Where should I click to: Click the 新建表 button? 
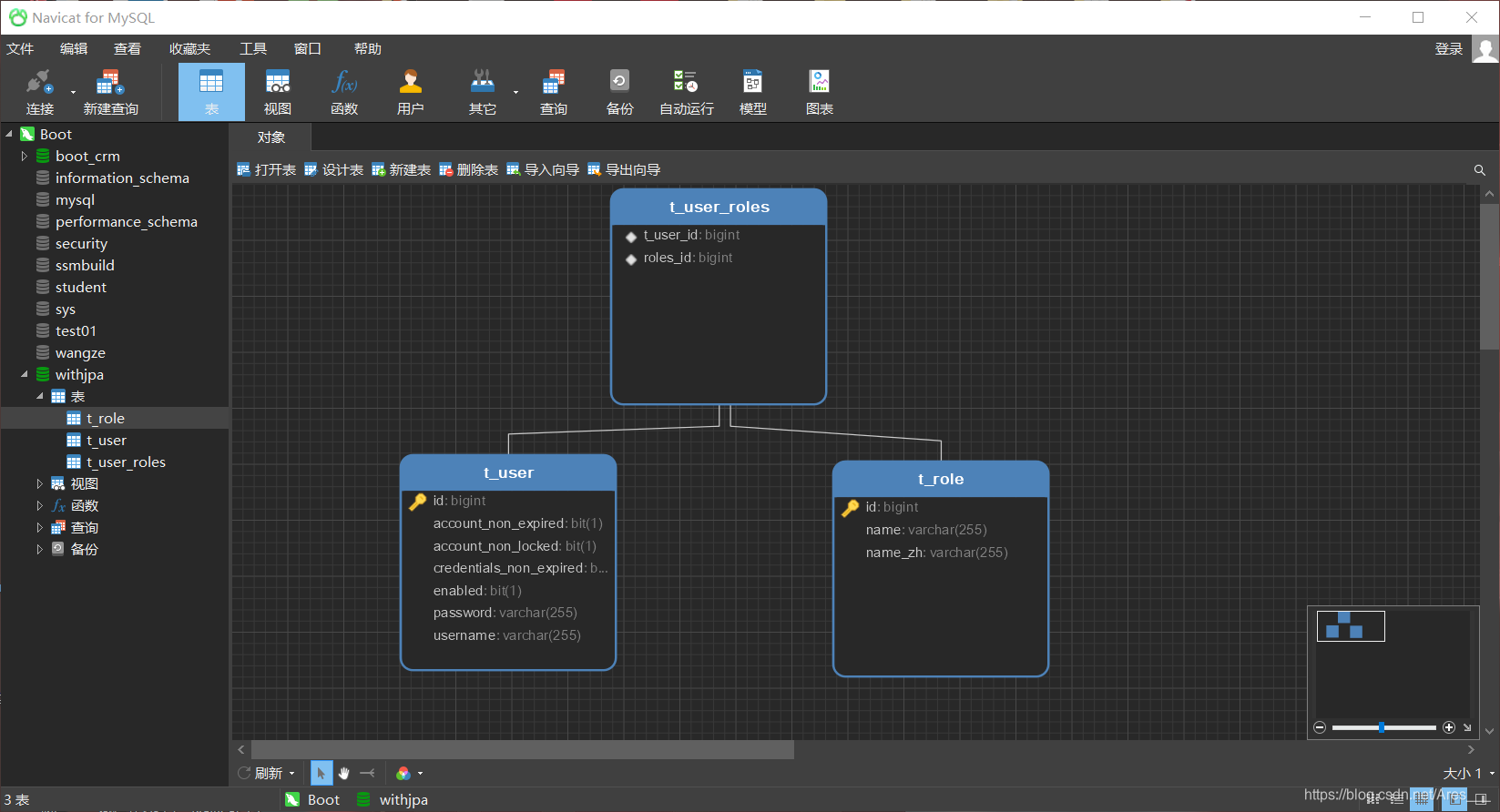402,169
